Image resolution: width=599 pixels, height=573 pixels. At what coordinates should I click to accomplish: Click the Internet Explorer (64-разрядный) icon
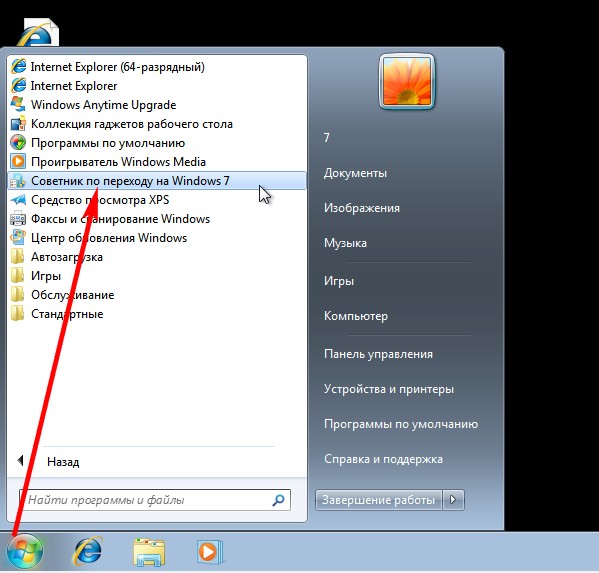[x=18, y=67]
